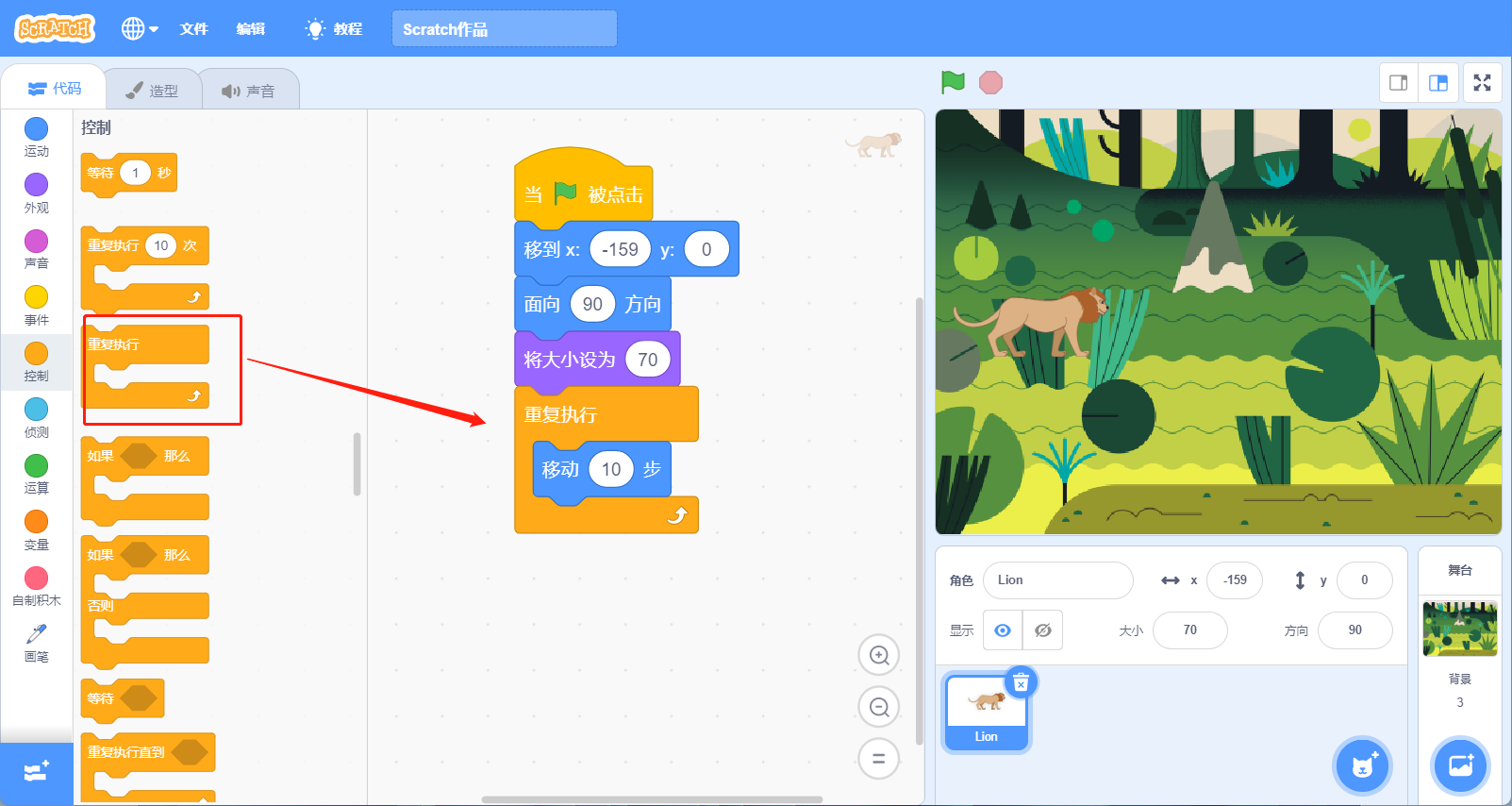This screenshot has width=1512, height=806.
Task: Select the 控制 block category
Action: click(36, 361)
